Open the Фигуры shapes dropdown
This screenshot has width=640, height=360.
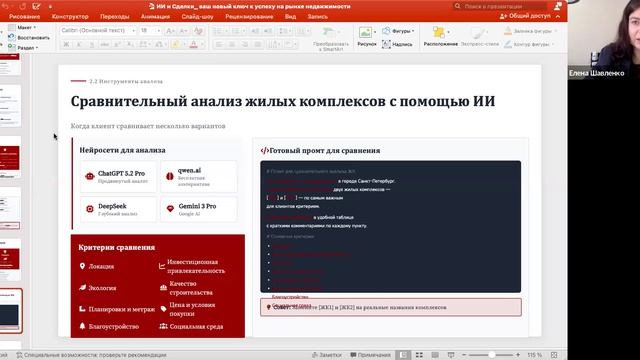[398, 31]
